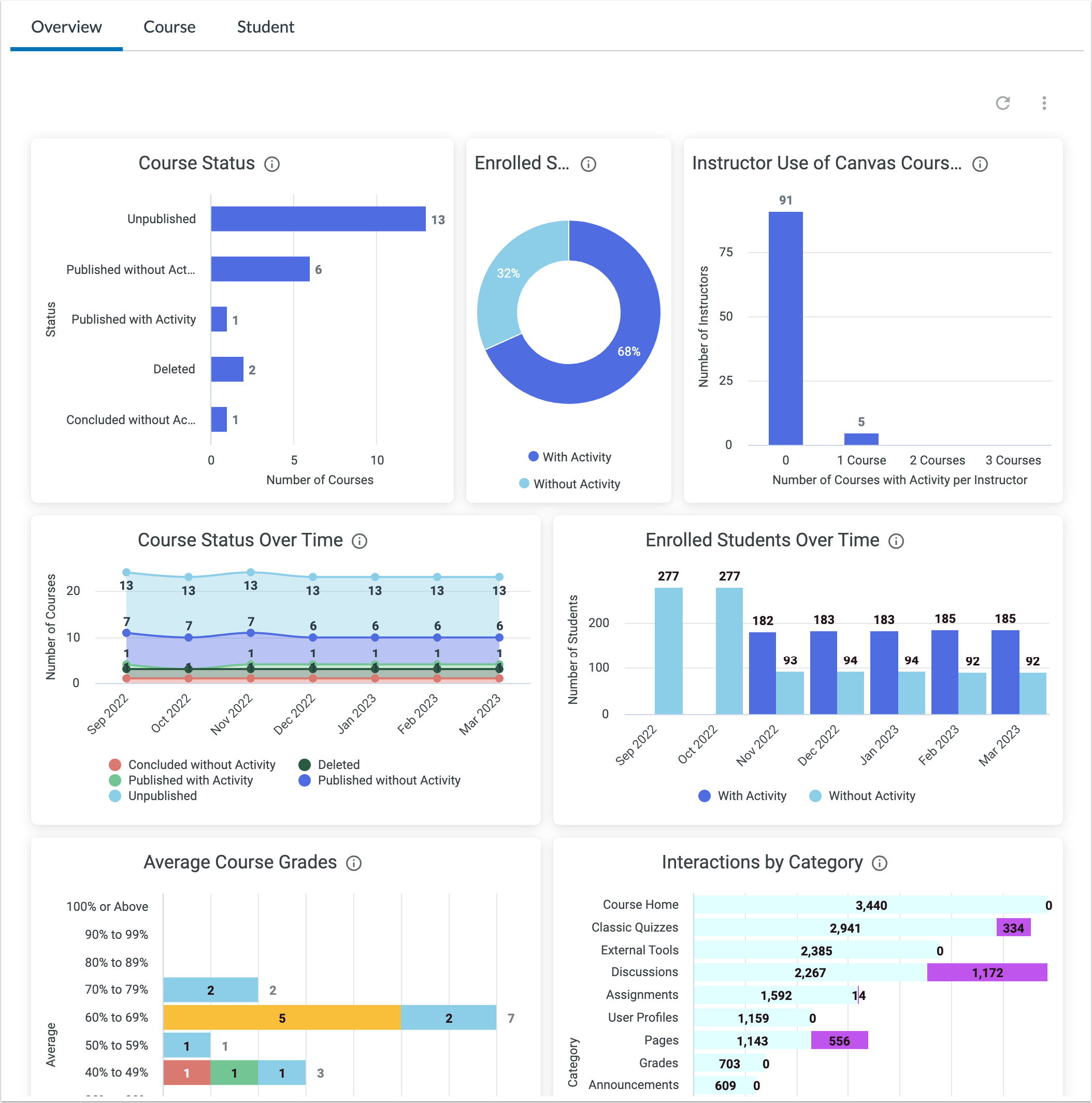This screenshot has height=1103, width=1092.
Task: Open the three-dot overflow menu
Action: (1044, 104)
